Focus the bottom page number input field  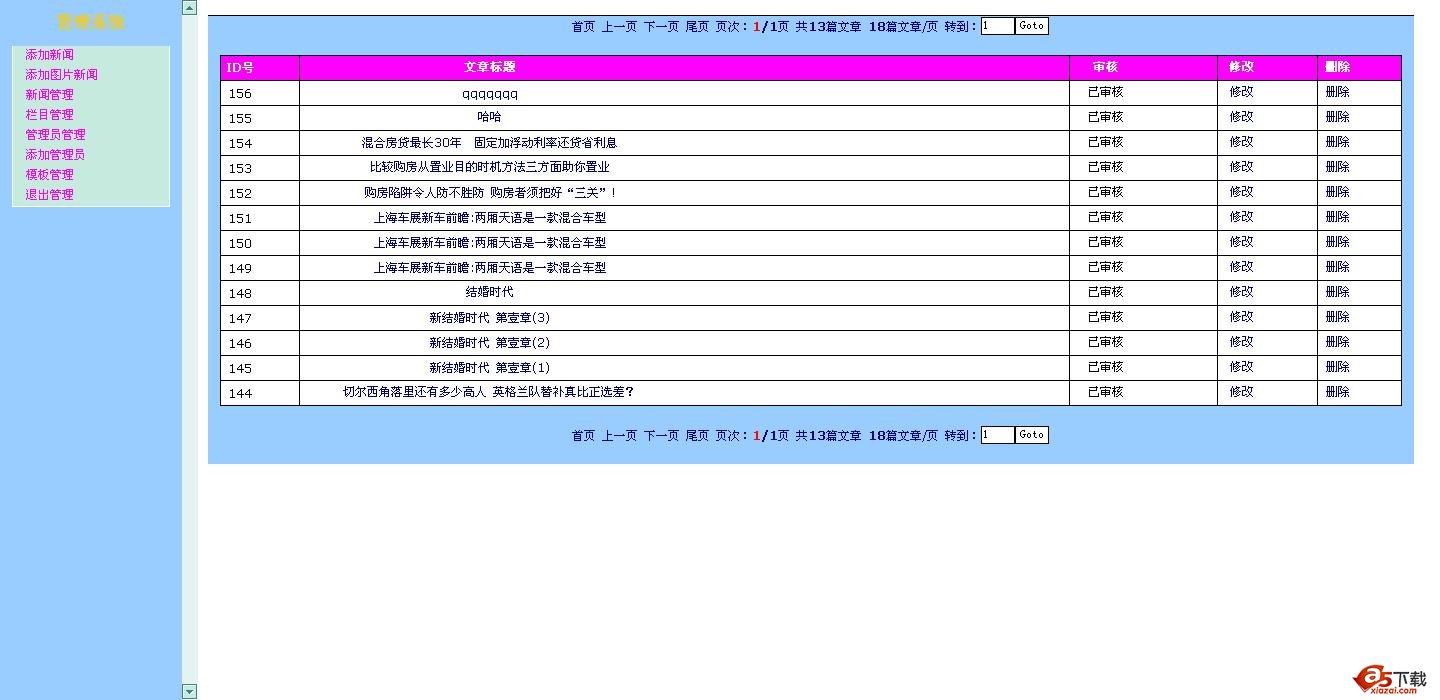click(x=997, y=435)
